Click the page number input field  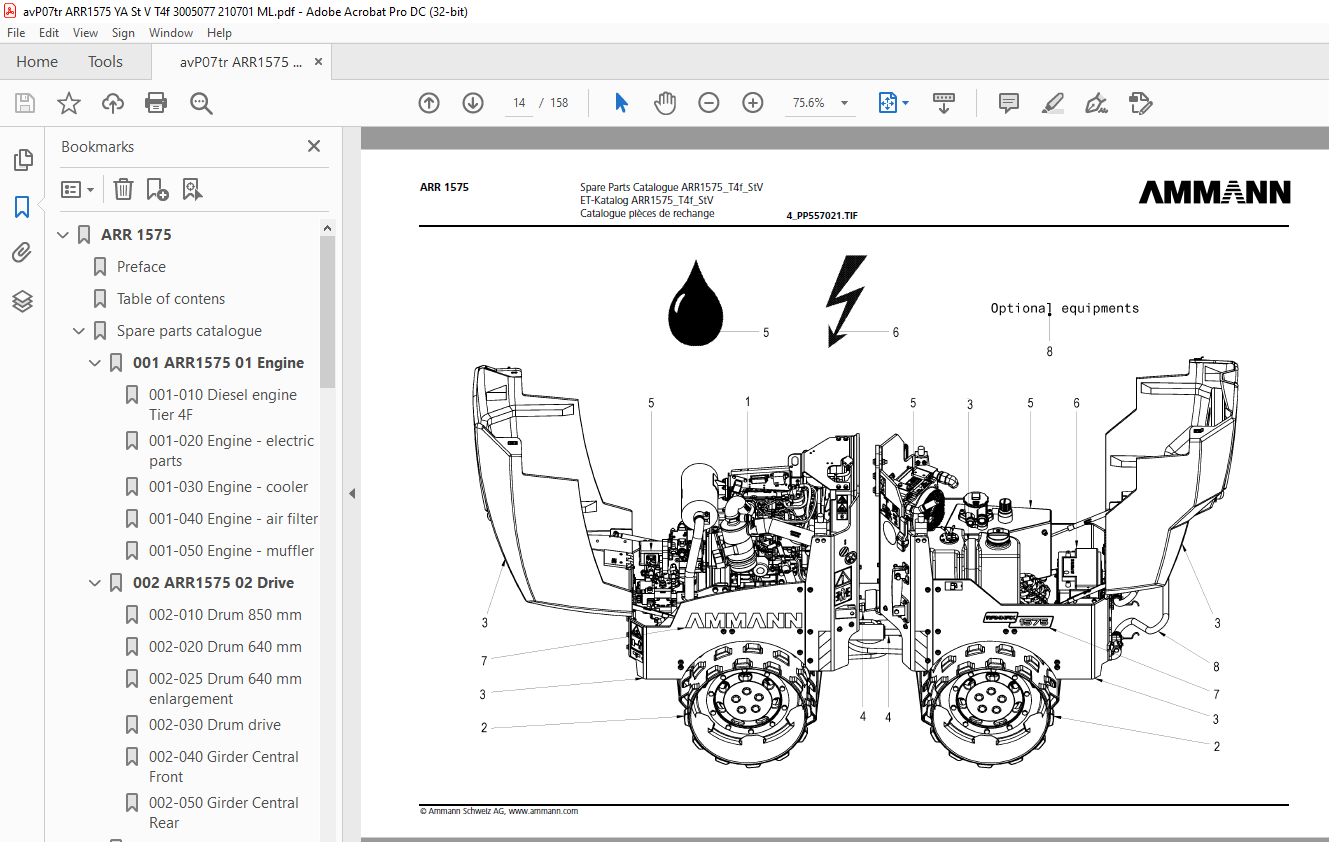(519, 103)
